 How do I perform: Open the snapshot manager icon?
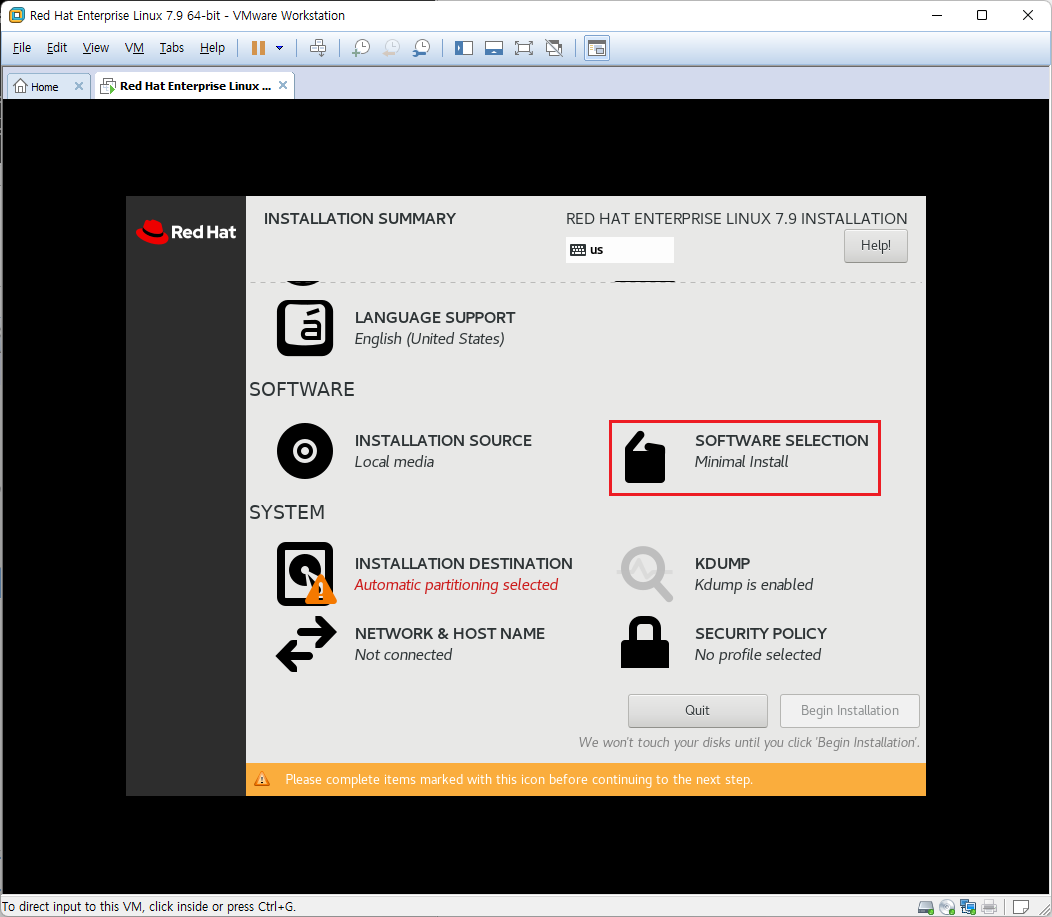[421, 48]
